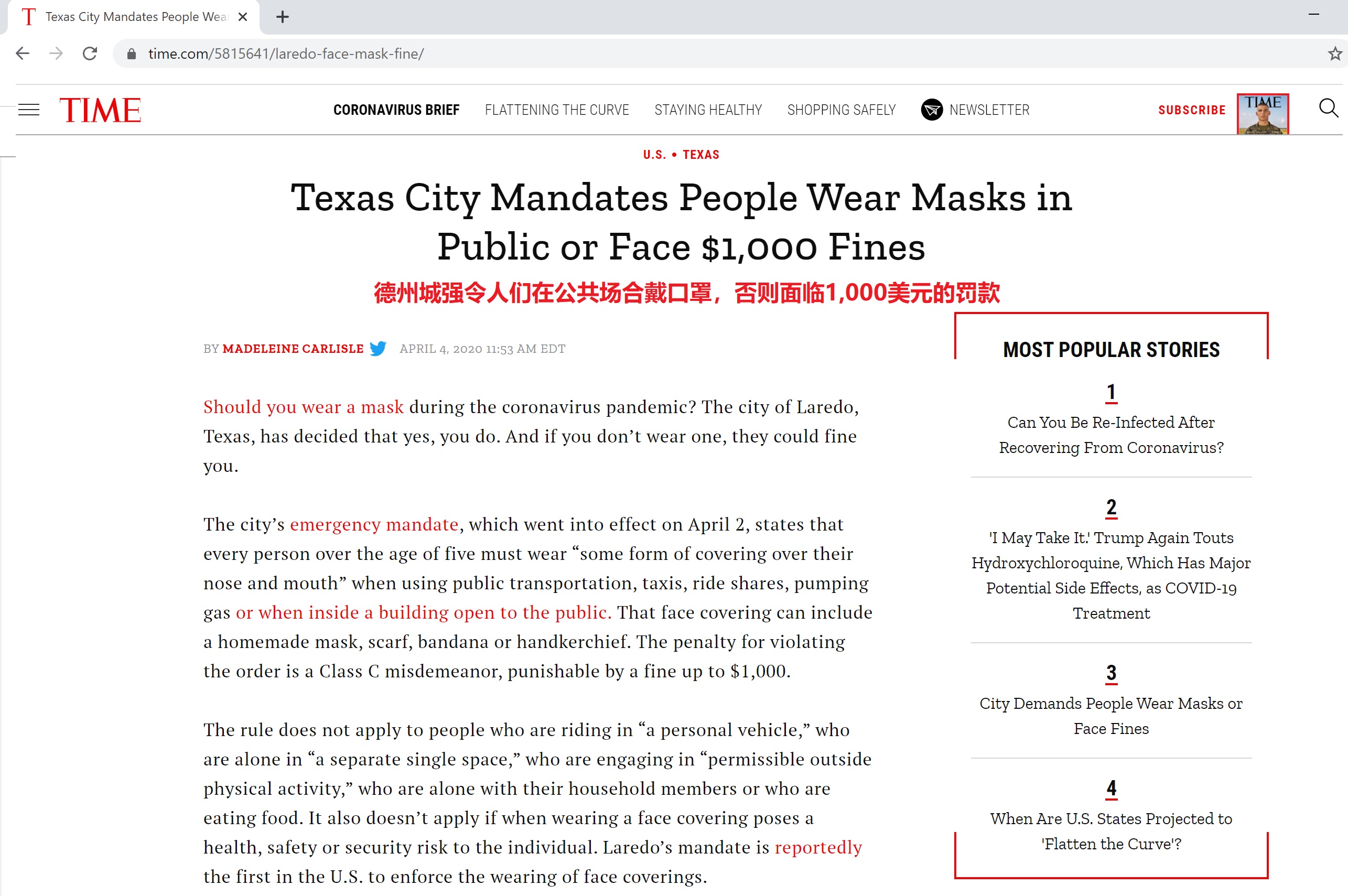Click the newsletter paper plane icon
The width and height of the screenshot is (1348, 896).
(931, 110)
